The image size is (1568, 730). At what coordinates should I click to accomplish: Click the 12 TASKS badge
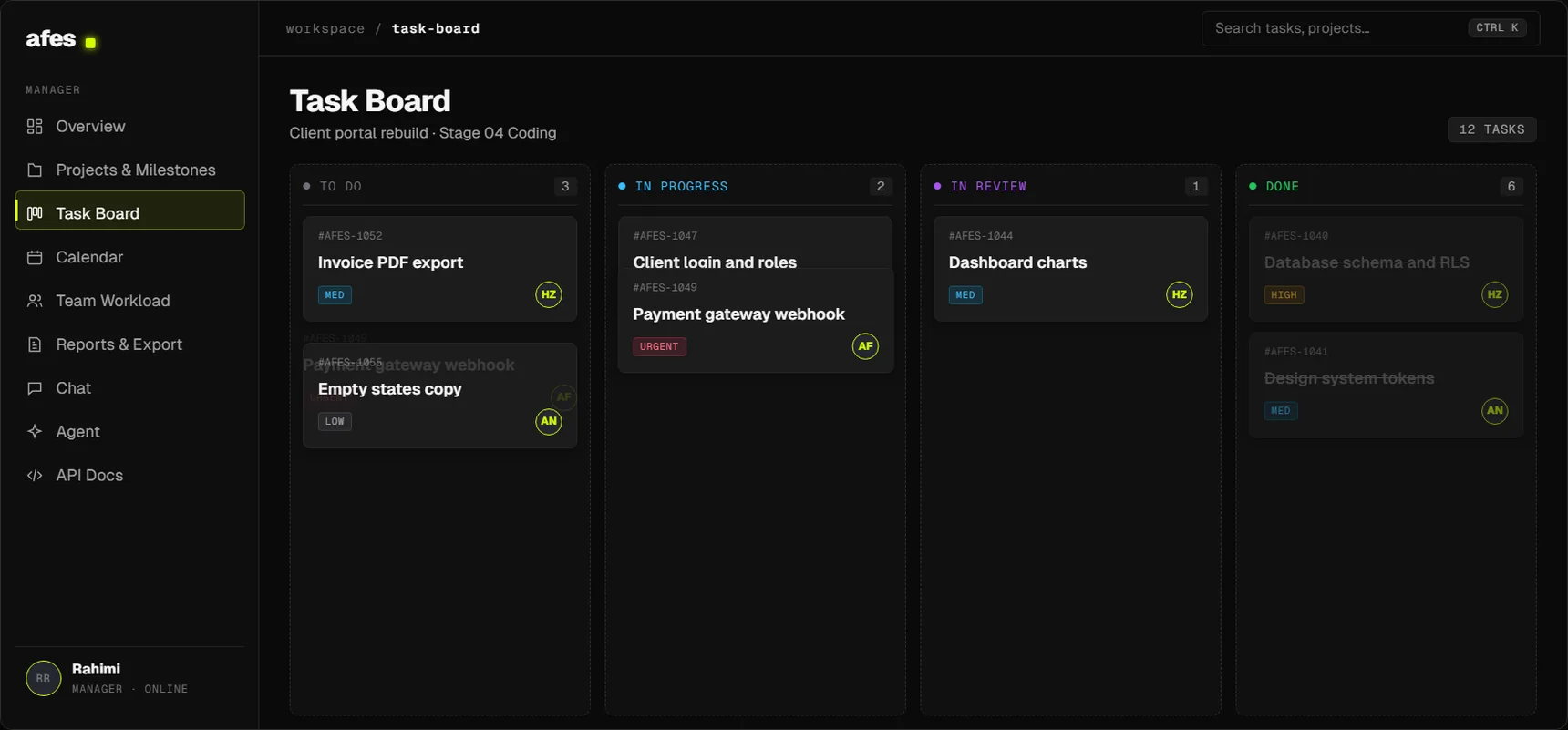tap(1491, 129)
